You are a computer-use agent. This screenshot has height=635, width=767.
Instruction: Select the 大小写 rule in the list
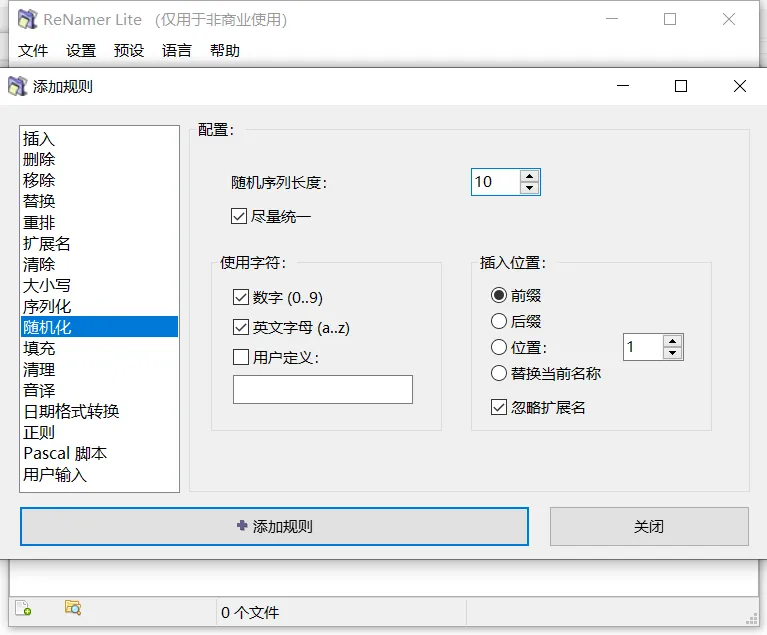click(99, 285)
